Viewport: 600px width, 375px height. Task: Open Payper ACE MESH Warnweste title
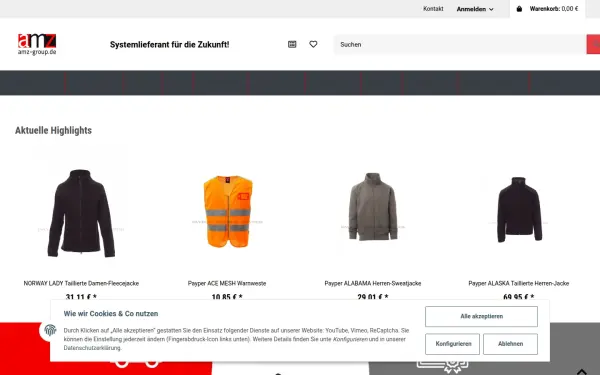click(227, 284)
